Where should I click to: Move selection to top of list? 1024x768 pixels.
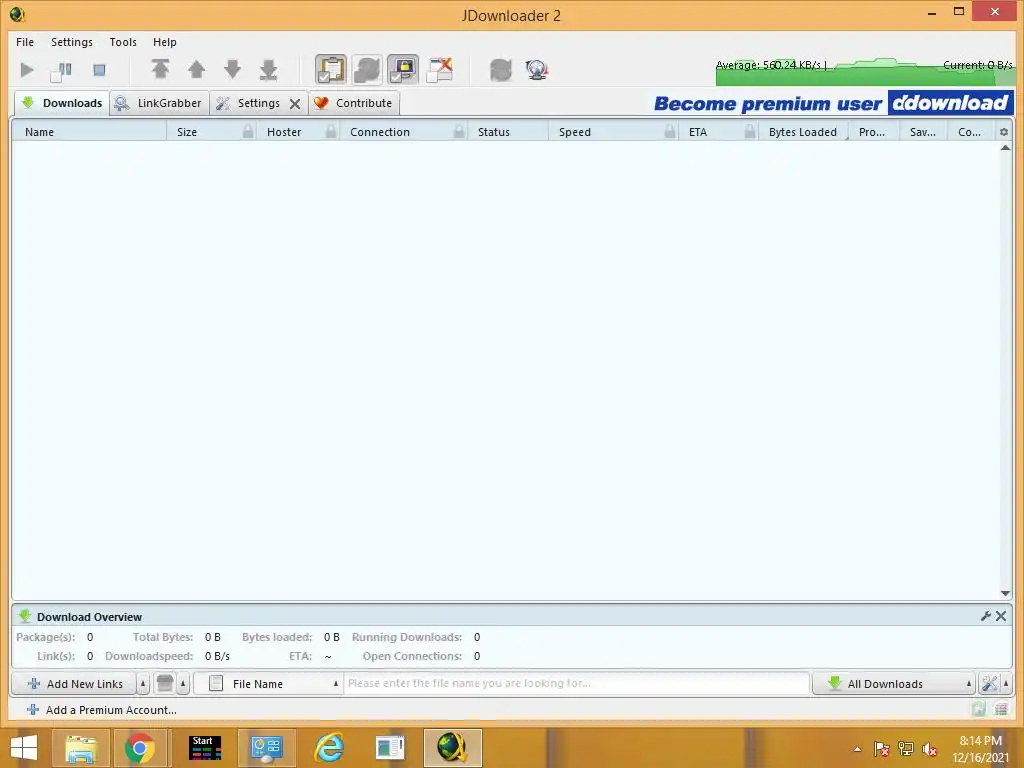point(161,69)
